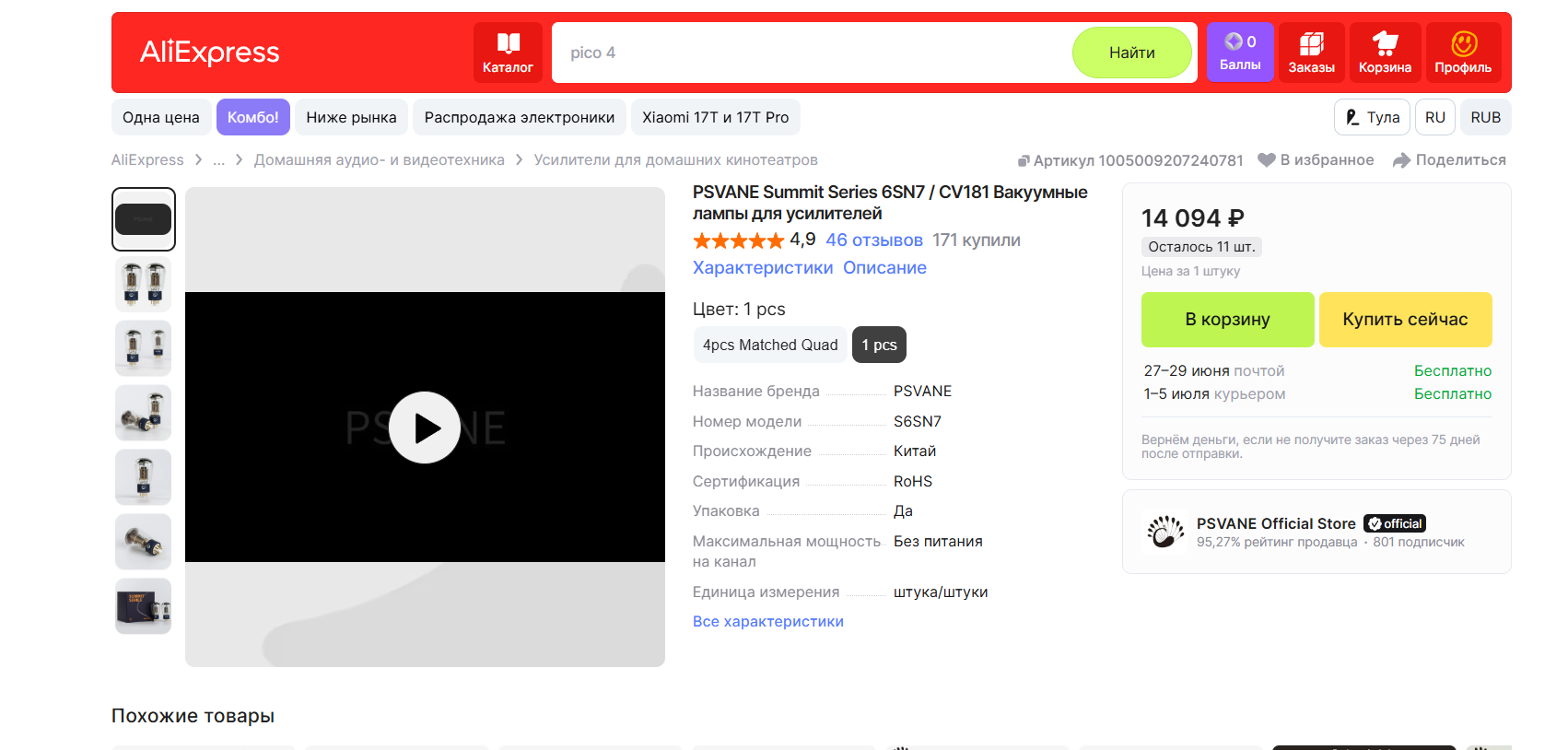Viewport: 1568px width, 750px height.
Task: Open the Одна цена tab
Action: (161, 117)
